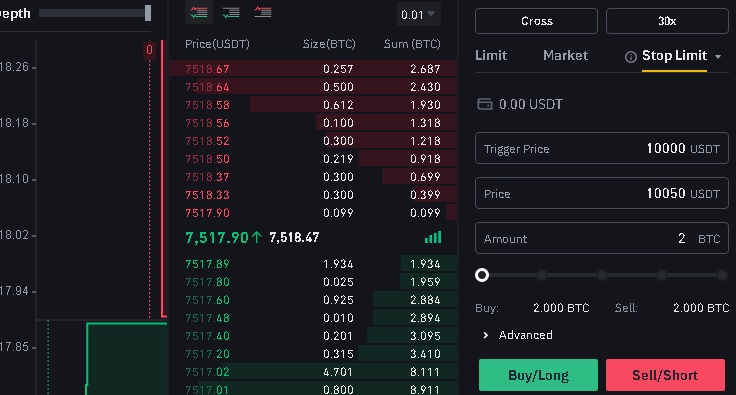Select the 7518.67 ask price row
This screenshot has width=736, height=395.
click(x=313, y=69)
